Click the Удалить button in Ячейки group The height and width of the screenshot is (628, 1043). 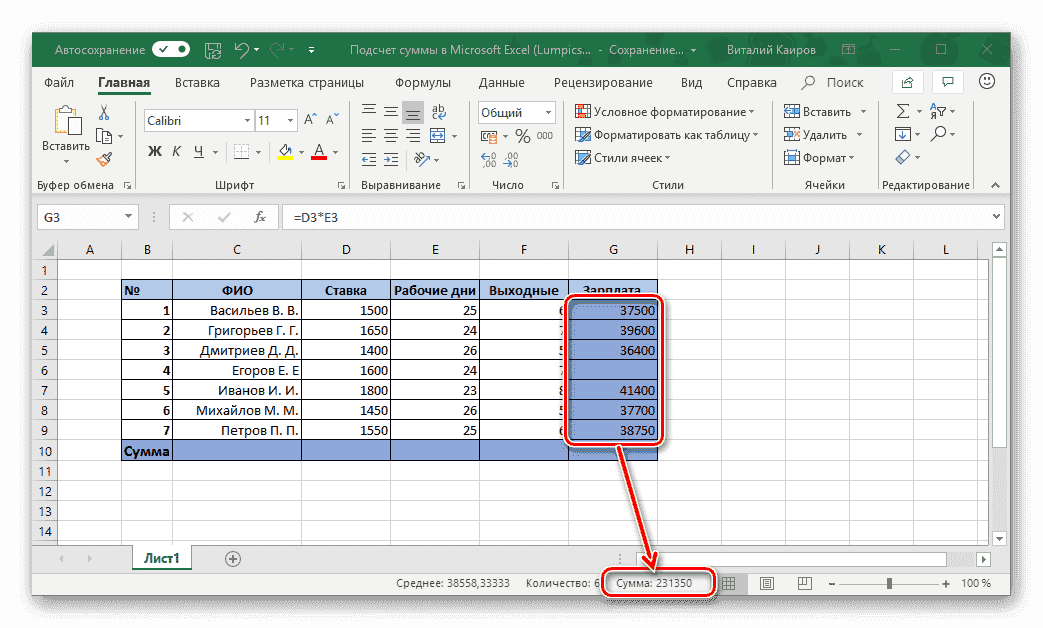point(824,134)
